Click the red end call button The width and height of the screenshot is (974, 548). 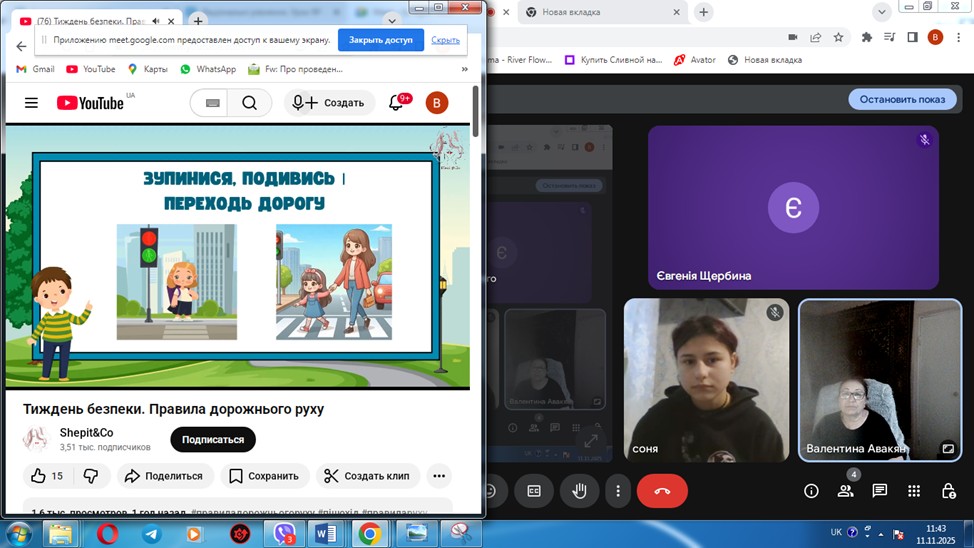click(x=661, y=491)
